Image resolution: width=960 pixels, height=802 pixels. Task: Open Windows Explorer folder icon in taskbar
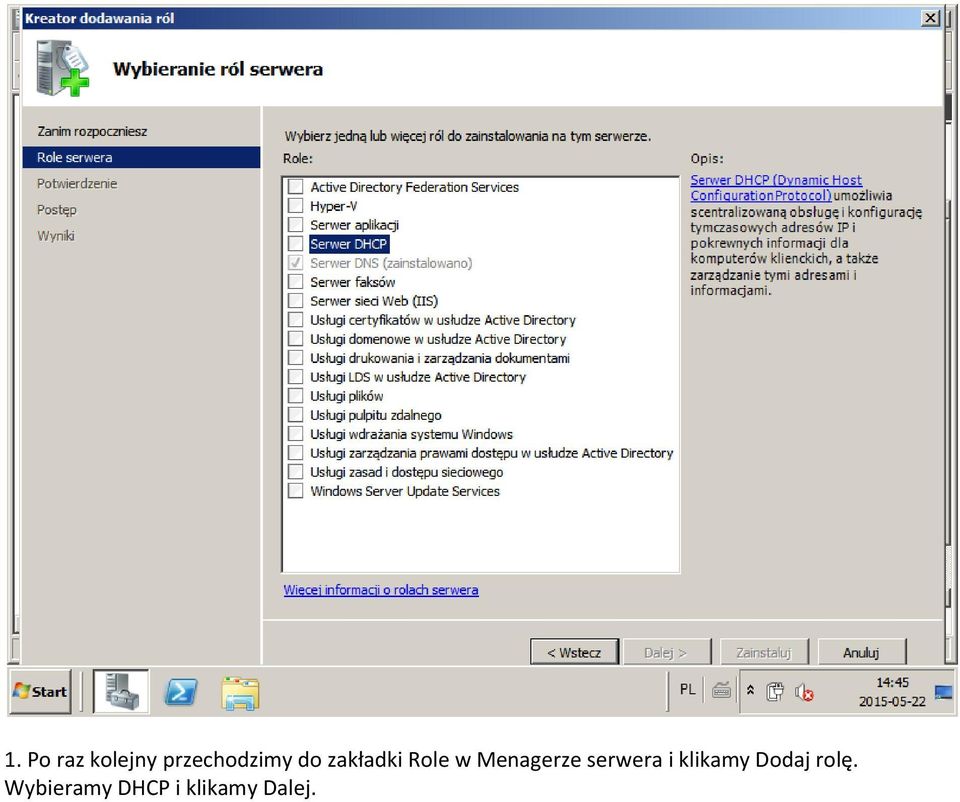[240, 693]
